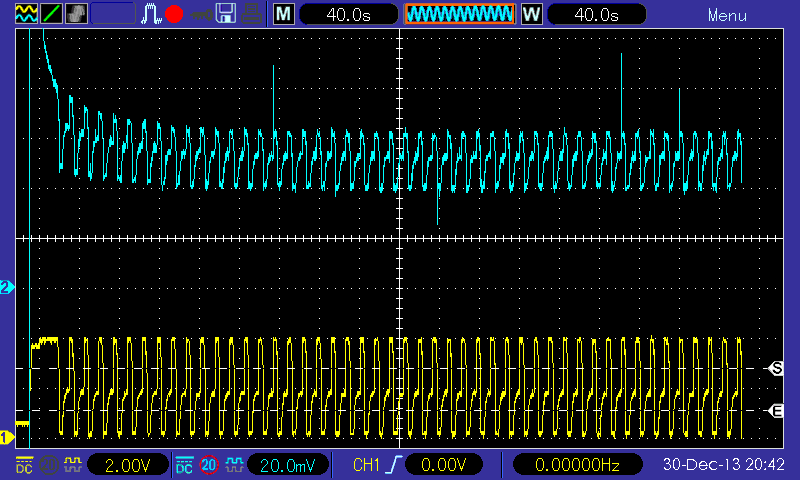Click the cyan CH2 DC coupling icon

184,465
